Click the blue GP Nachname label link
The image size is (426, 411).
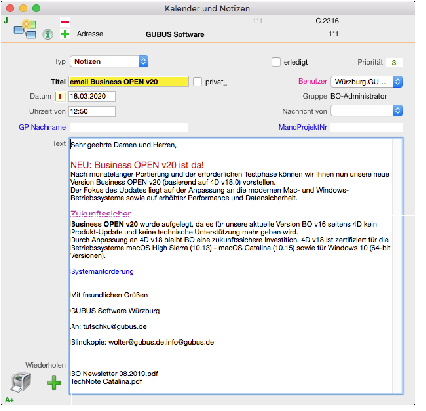coord(42,127)
